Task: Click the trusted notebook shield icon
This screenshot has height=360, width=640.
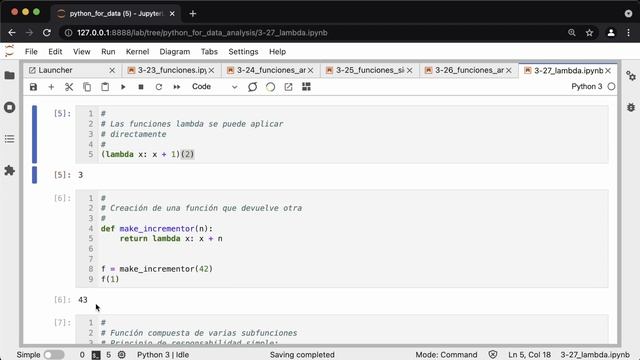Action: [x=493, y=355]
